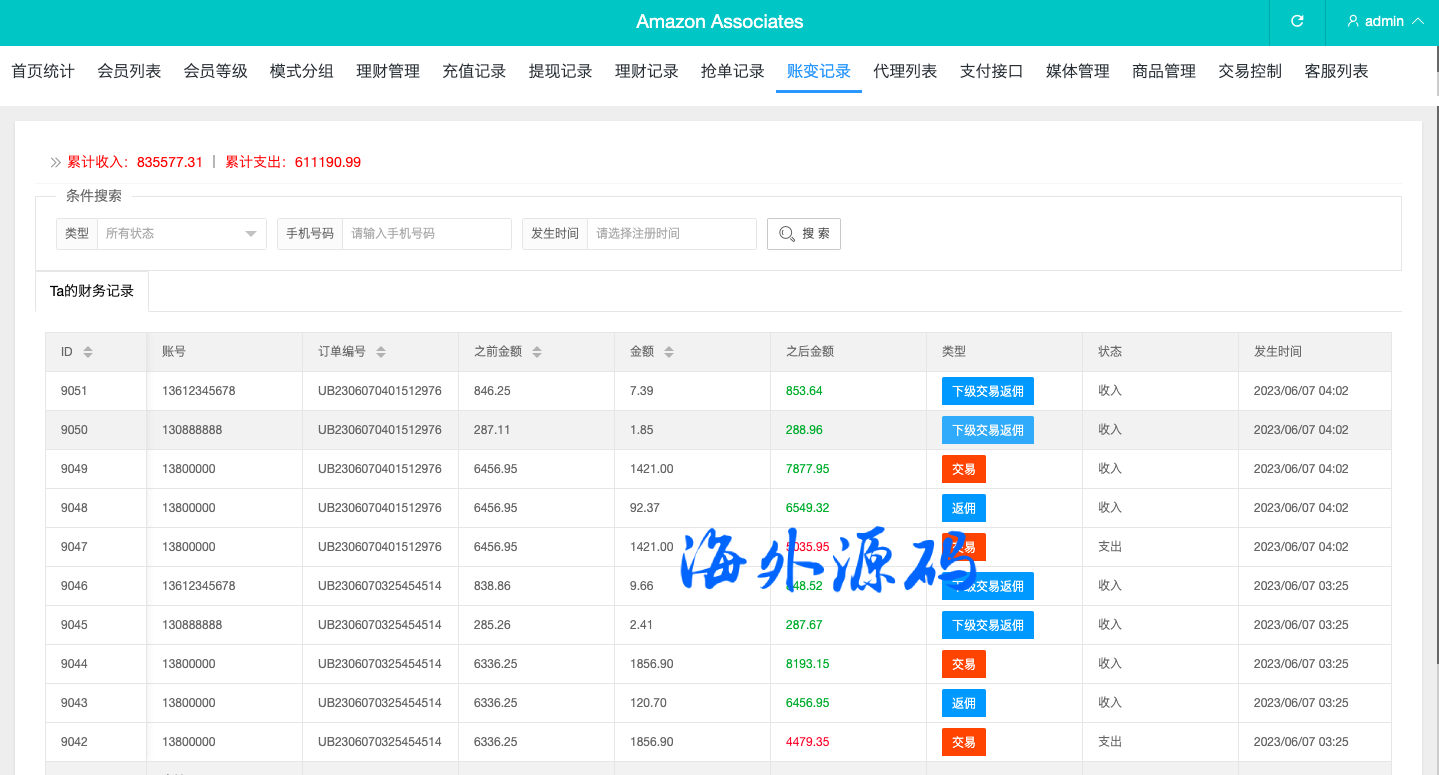Sort by 金额 column arrows

[x=669, y=352]
